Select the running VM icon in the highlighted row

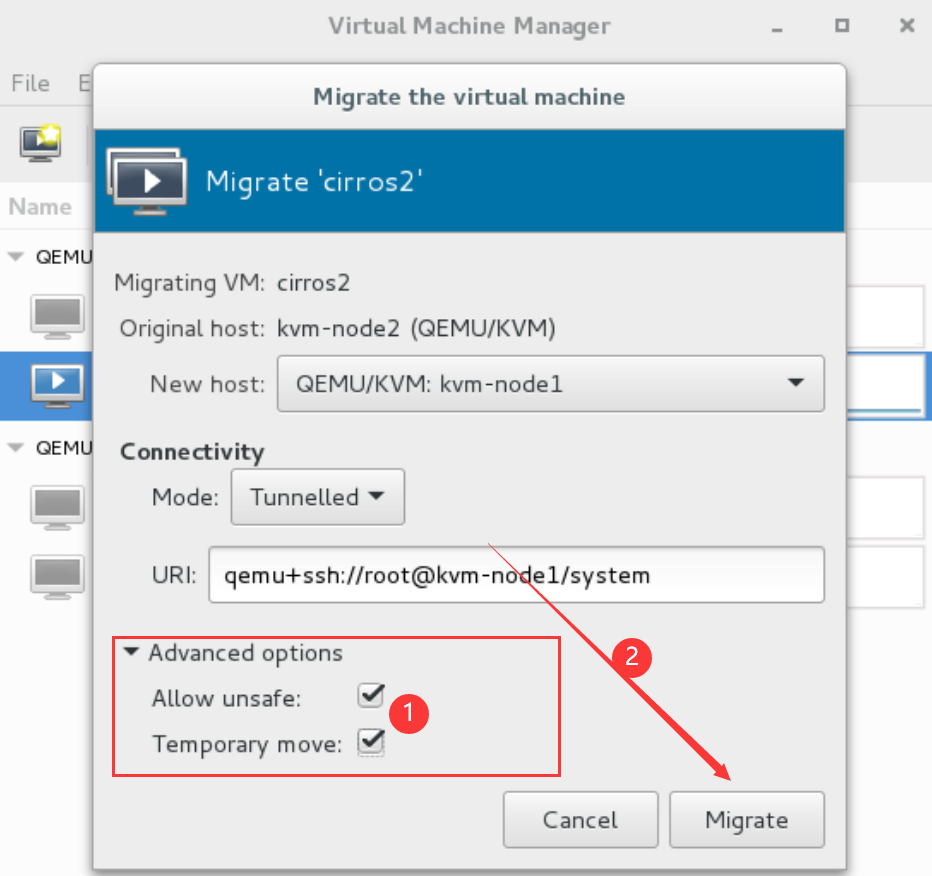(58, 386)
